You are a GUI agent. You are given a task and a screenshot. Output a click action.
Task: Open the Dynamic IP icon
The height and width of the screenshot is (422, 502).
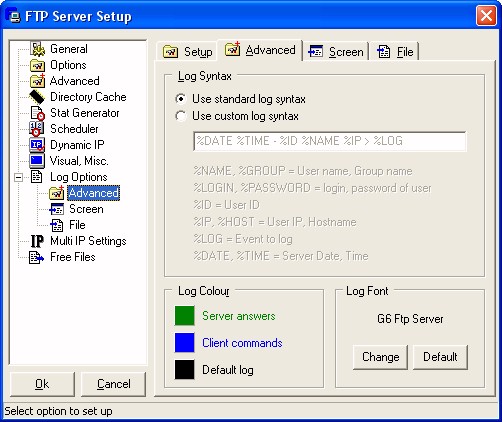click(x=37, y=145)
